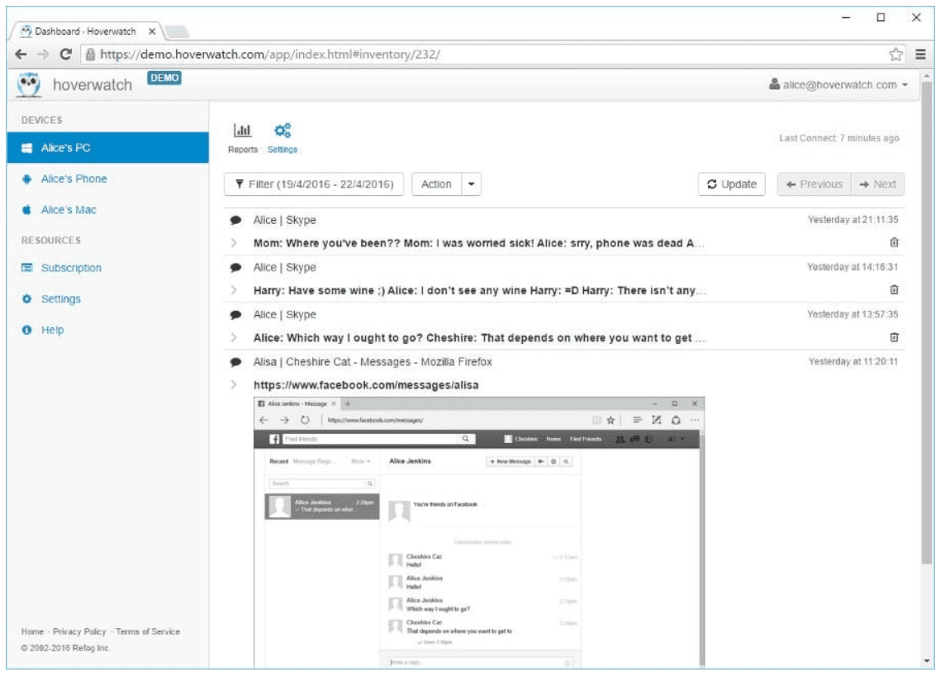This screenshot has width=941, height=677.
Task: Click the Harry: Have some wine message text
Action: coord(479,290)
